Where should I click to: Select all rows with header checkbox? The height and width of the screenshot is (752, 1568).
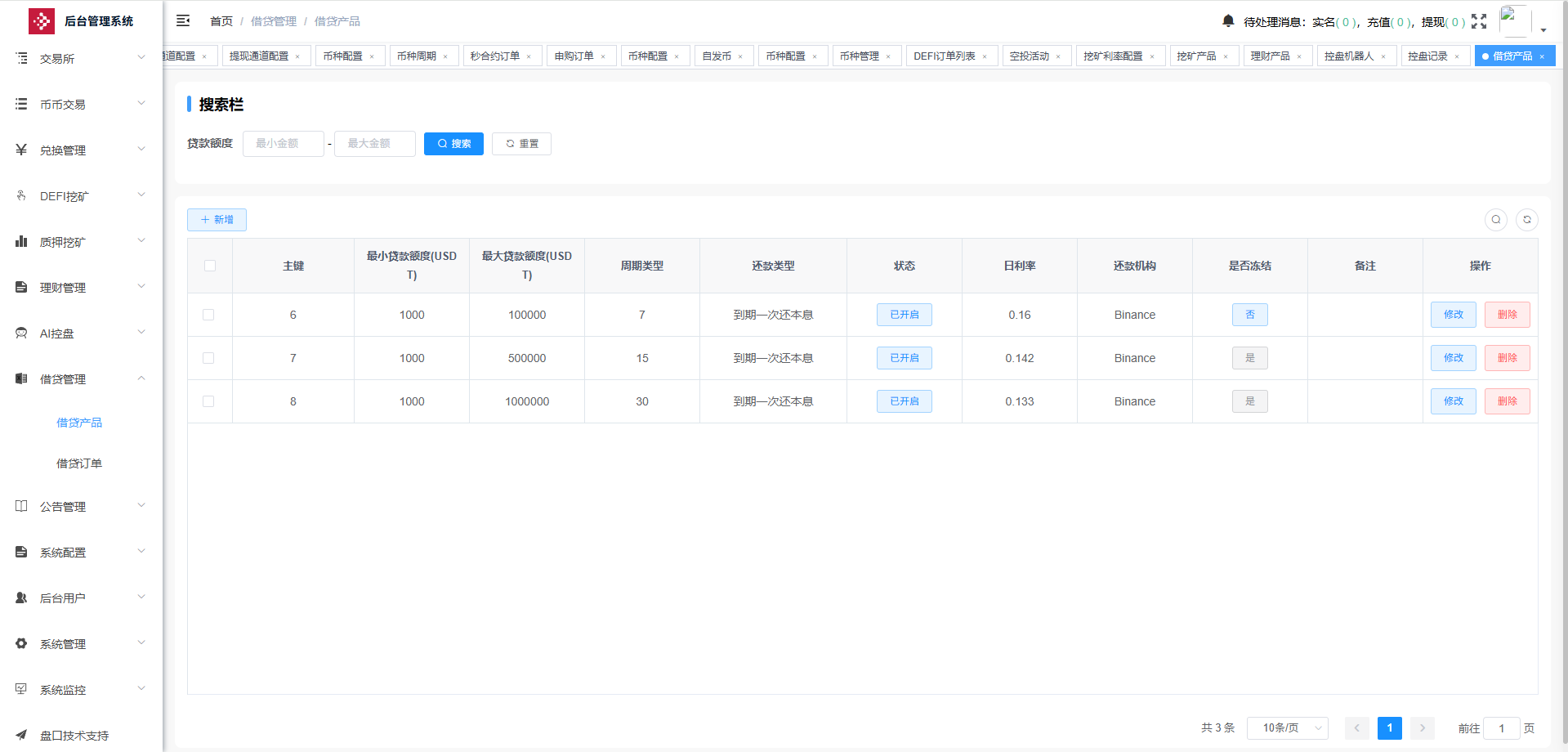210,266
